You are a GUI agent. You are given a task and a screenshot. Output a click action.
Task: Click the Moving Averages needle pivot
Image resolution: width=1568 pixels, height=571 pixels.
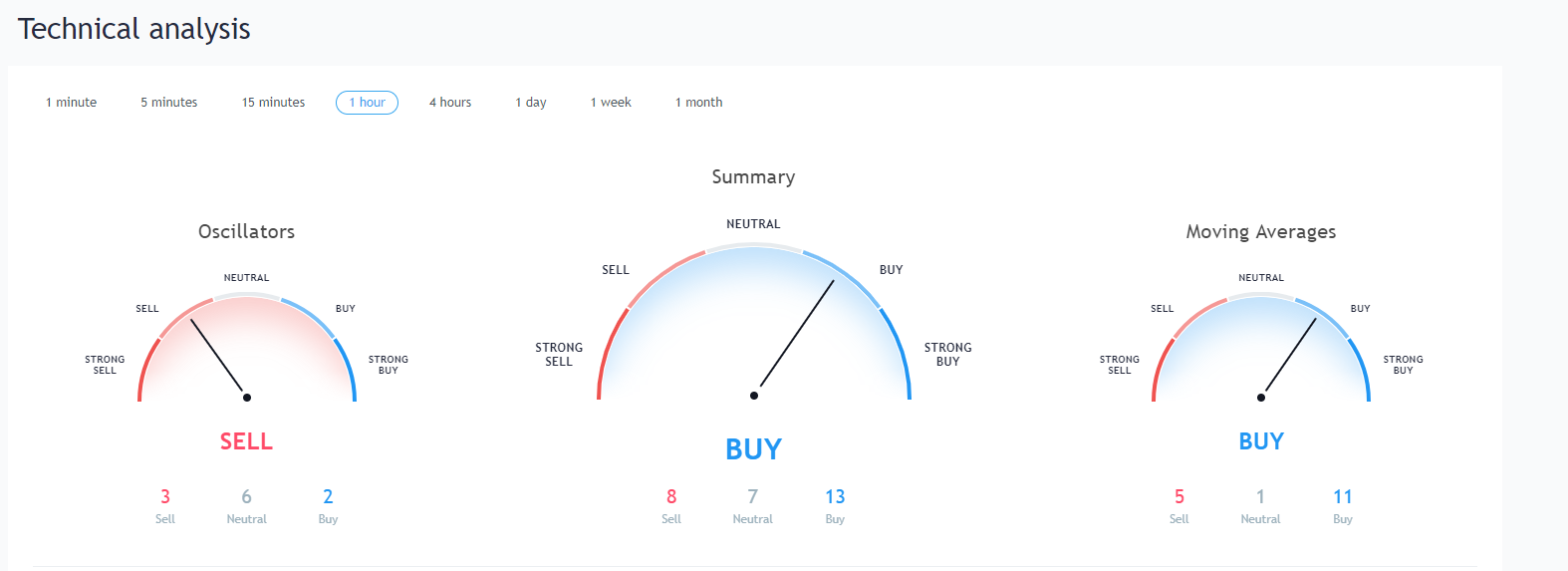tap(1261, 398)
